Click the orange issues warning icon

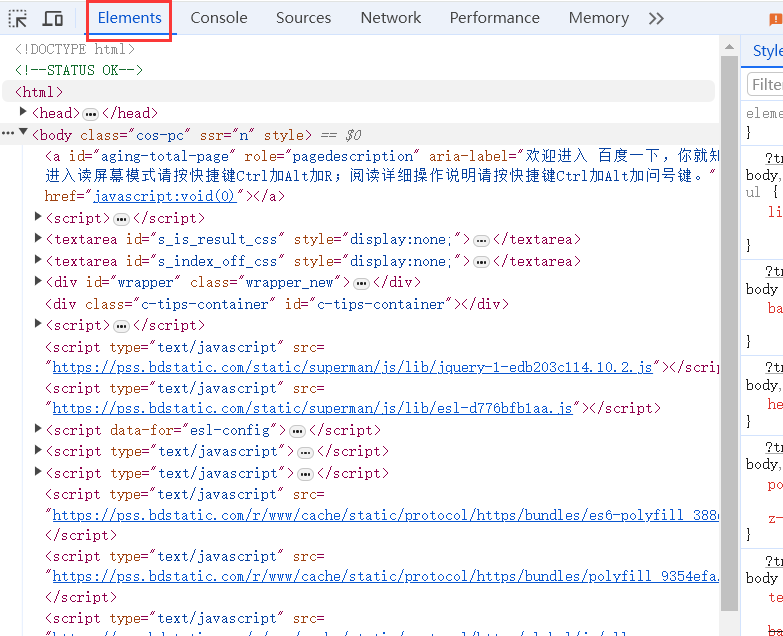(x=776, y=19)
